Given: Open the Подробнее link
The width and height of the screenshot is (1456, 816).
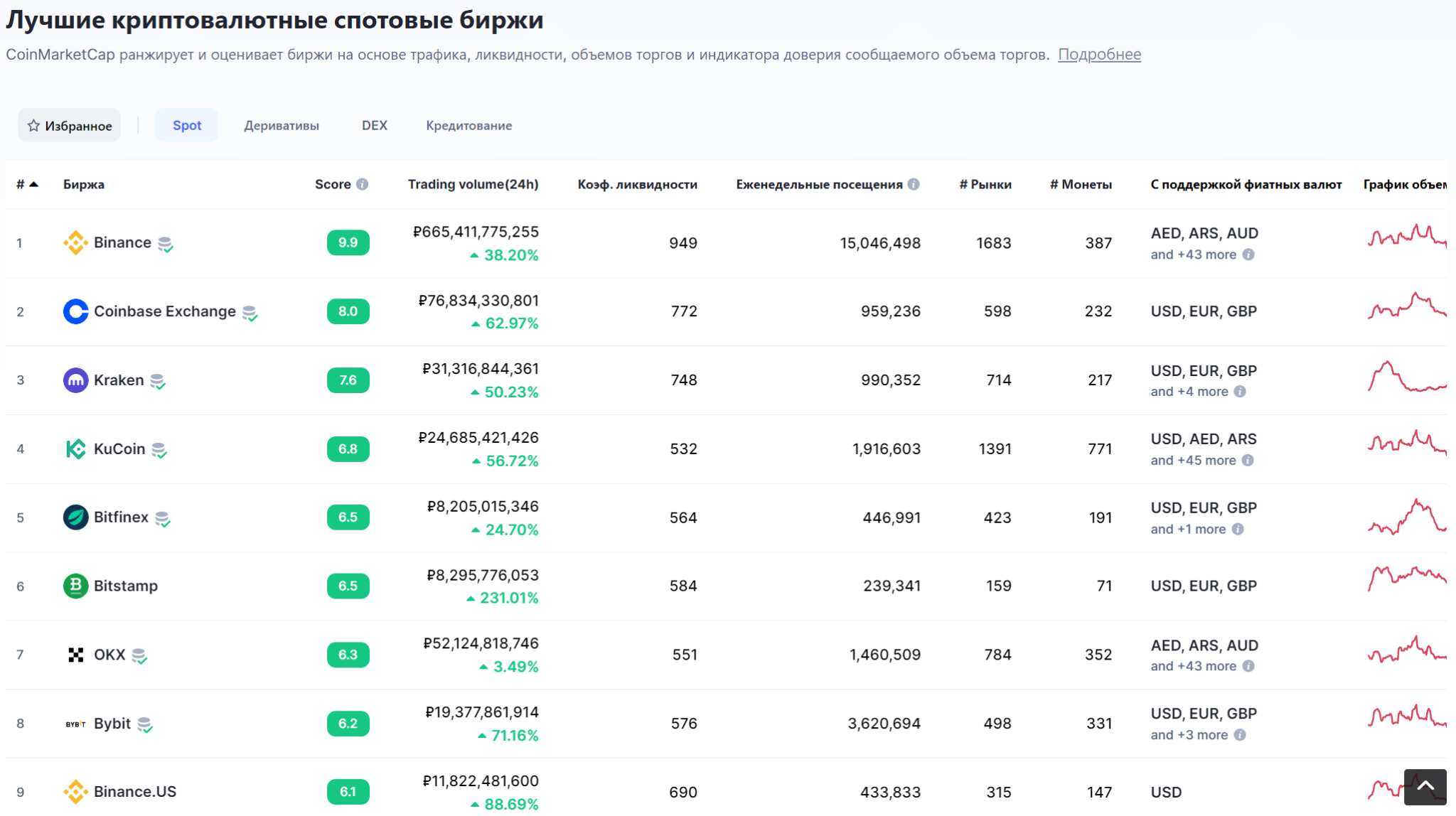Looking at the screenshot, I should coord(1100,54).
